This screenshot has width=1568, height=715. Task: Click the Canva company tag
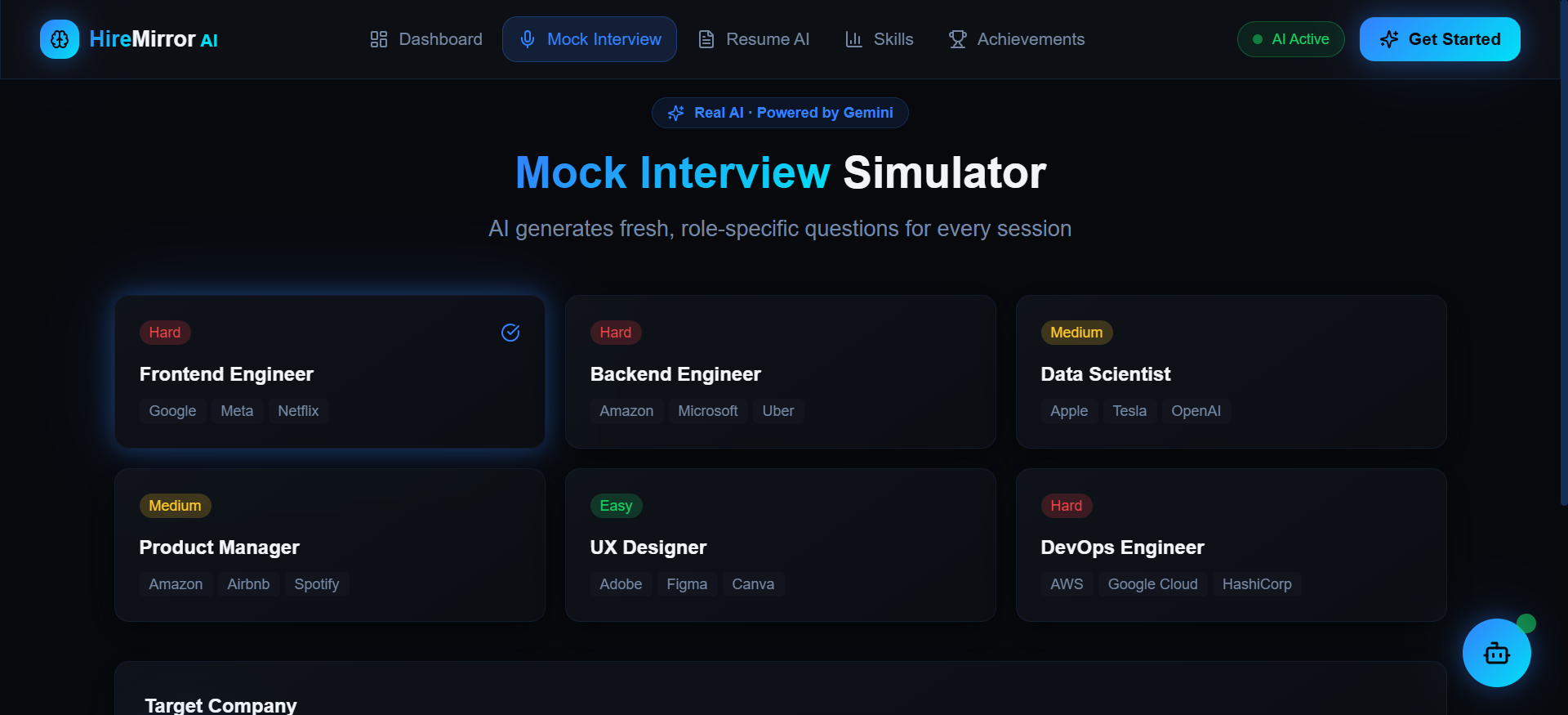(x=753, y=584)
